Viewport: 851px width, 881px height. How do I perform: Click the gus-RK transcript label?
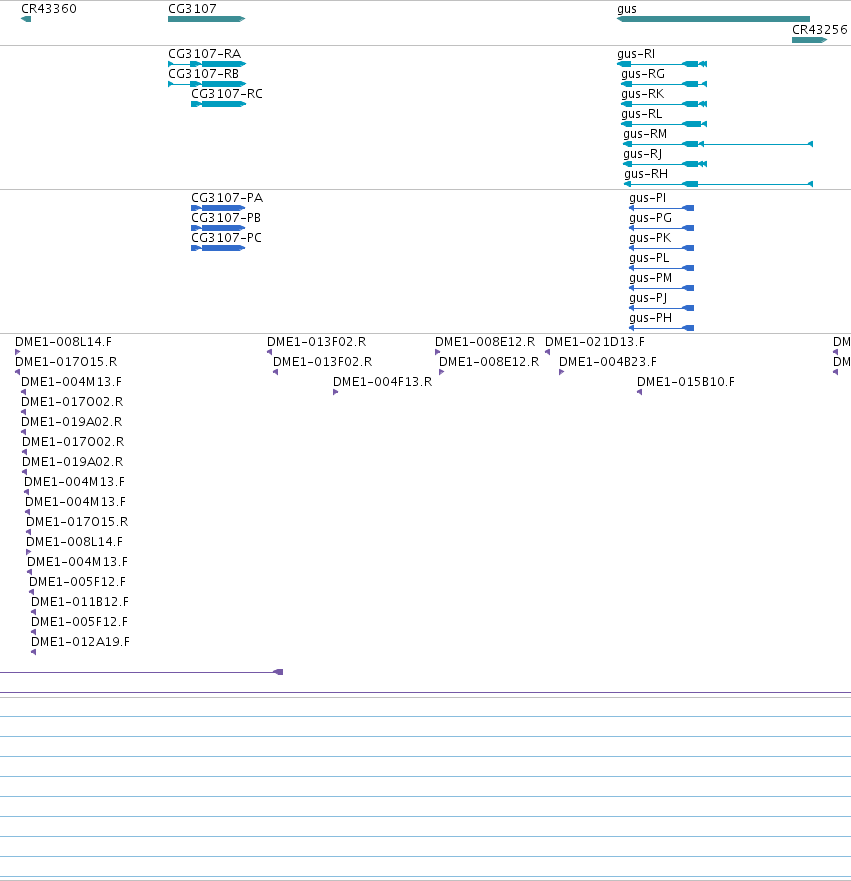pyautogui.click(x=643, y=94)
